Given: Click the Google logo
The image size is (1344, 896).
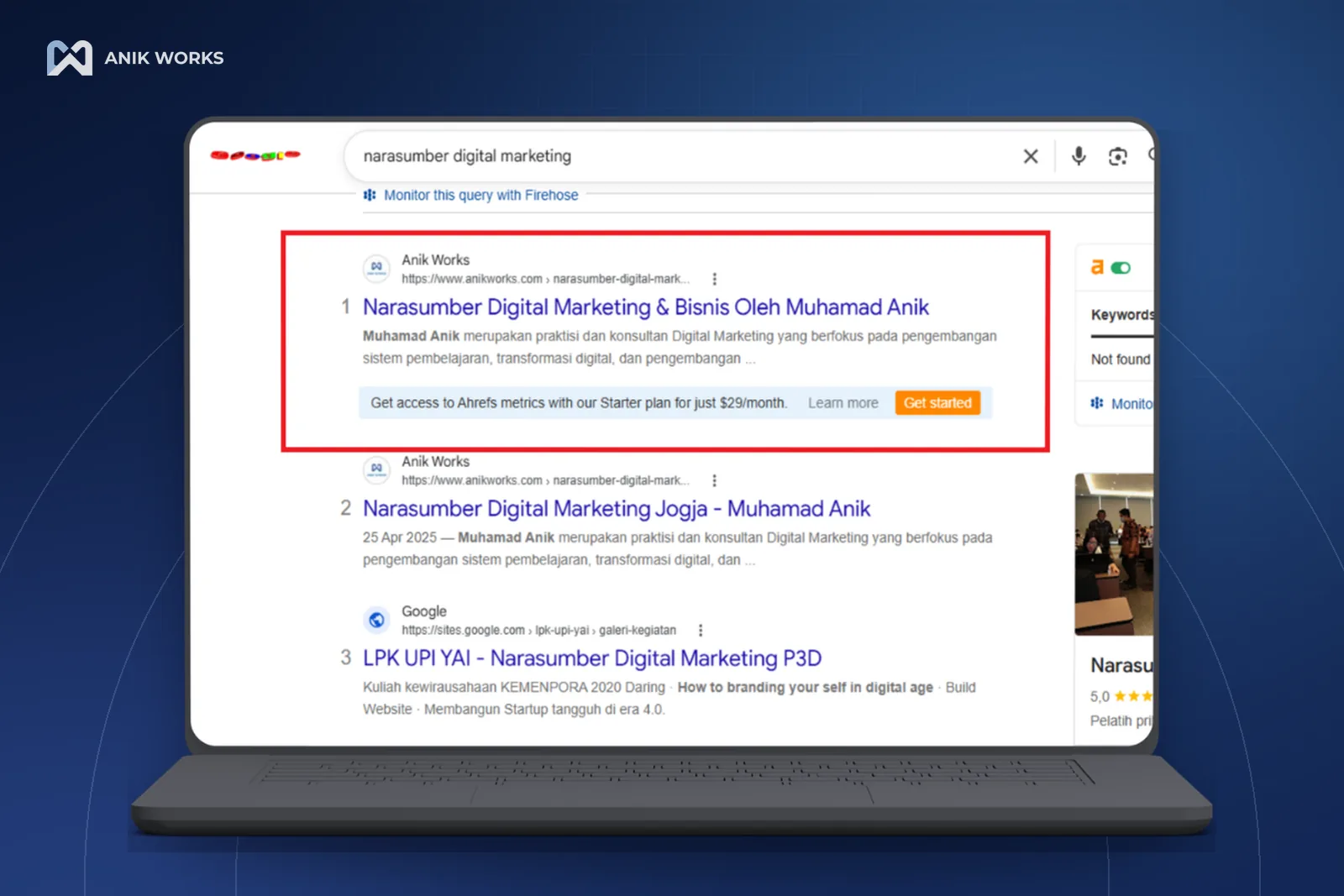Looking at the screenshot, I should click(255, 155).
